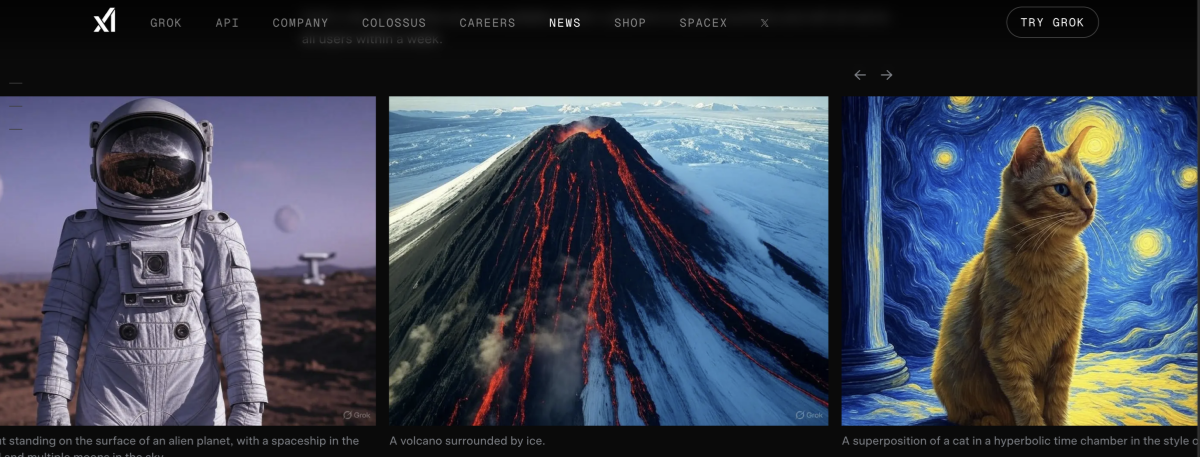Open the astronaut on alien planet image

point(188,260)
